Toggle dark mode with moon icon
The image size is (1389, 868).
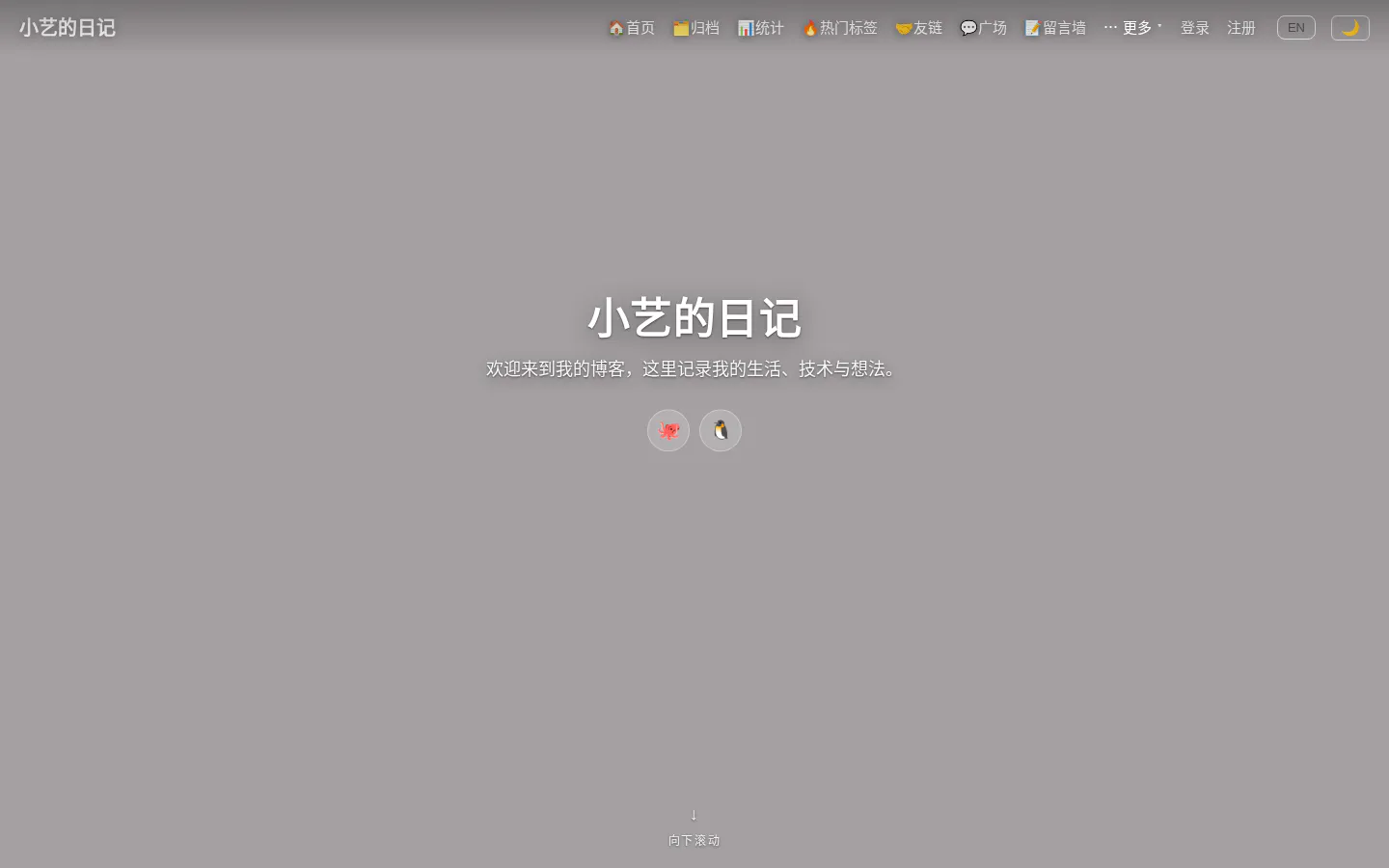point(1349,28)
